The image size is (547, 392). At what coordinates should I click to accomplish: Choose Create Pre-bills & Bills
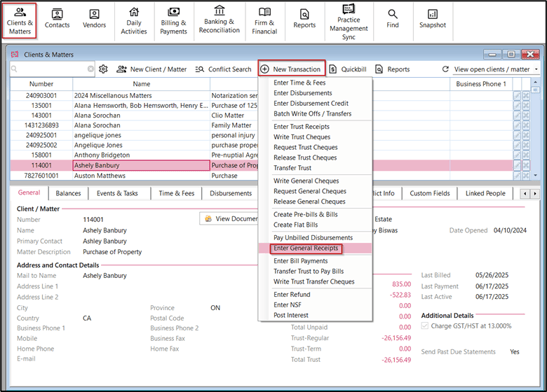[305, 214]
